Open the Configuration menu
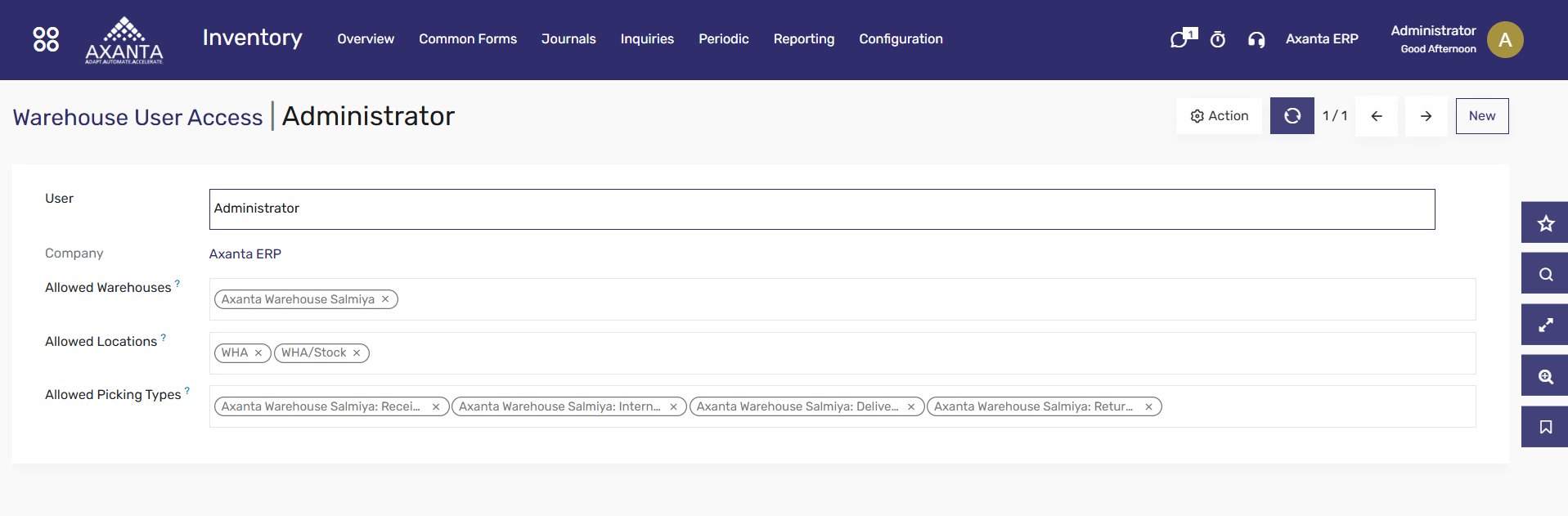 [901, 39]
